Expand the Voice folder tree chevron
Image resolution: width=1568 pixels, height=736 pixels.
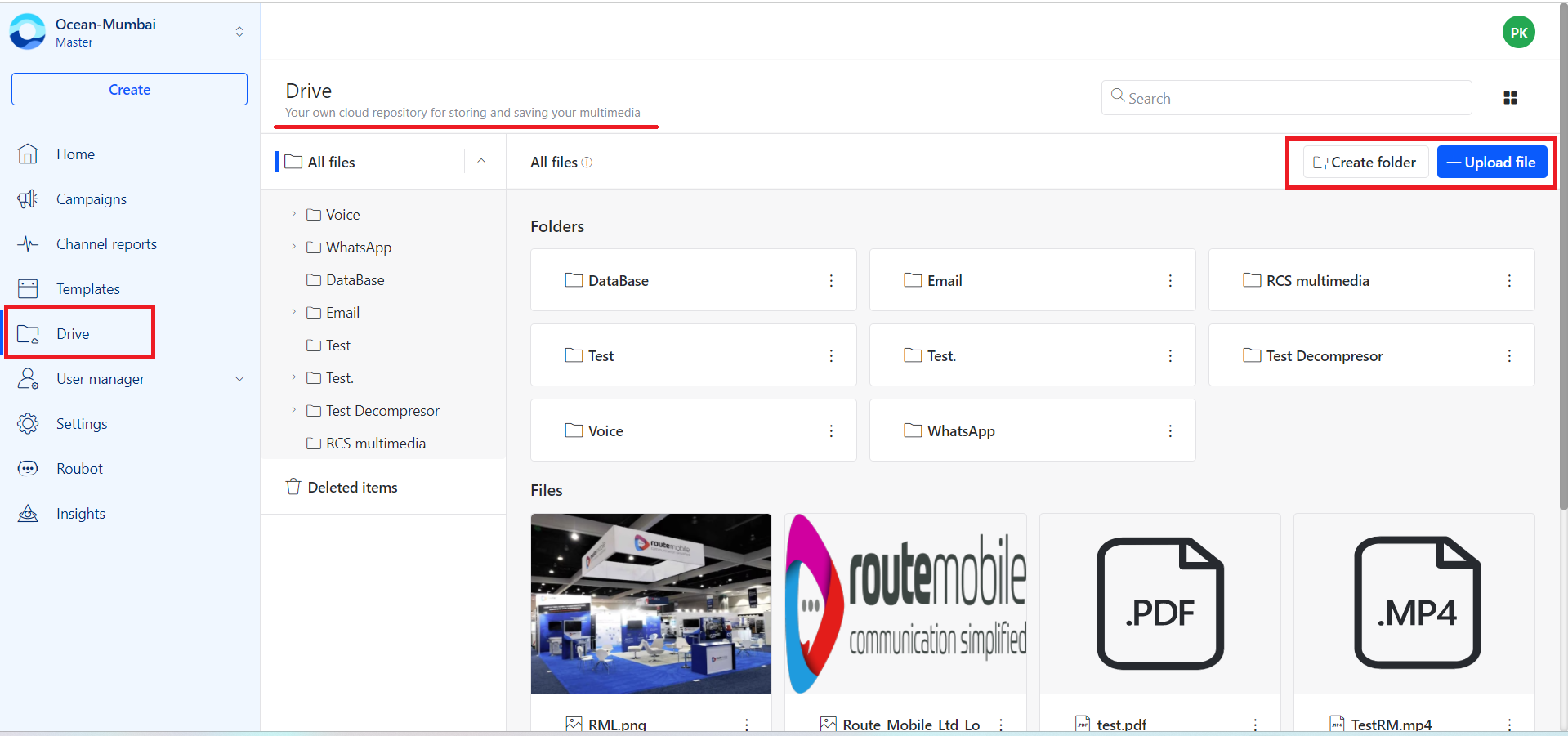point(293,214)
